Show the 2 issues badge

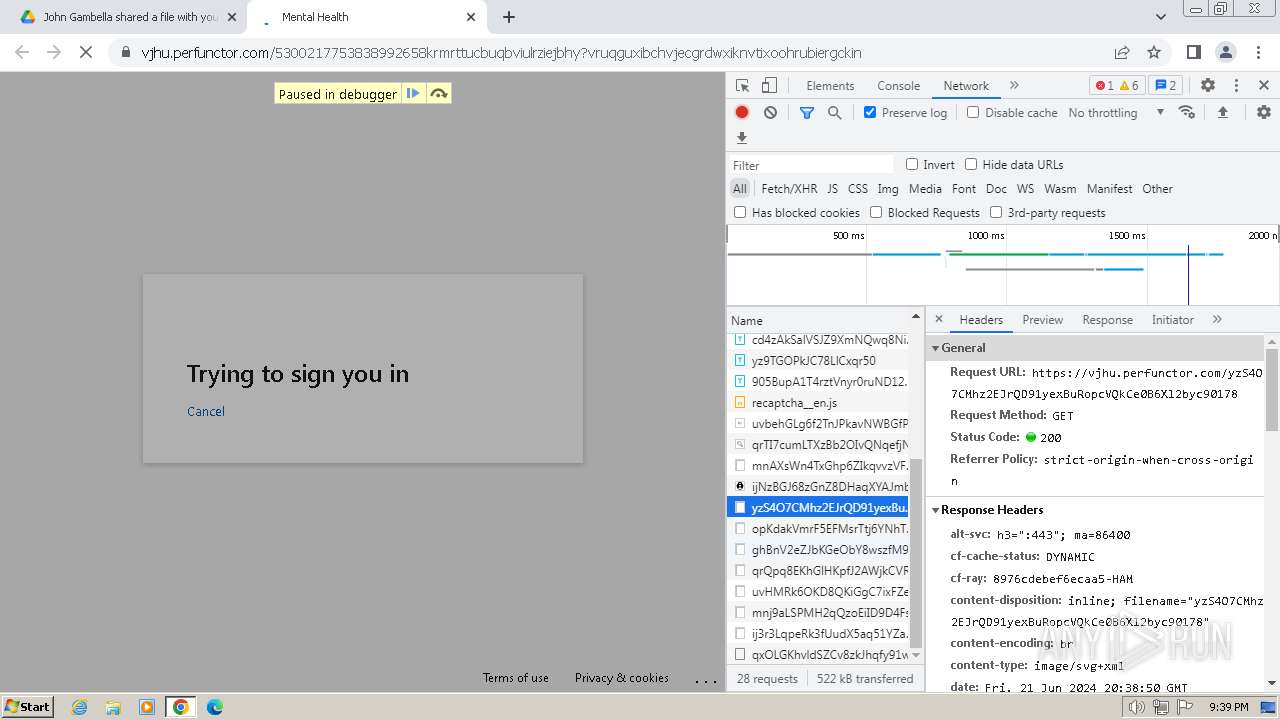pos(1164,85)
